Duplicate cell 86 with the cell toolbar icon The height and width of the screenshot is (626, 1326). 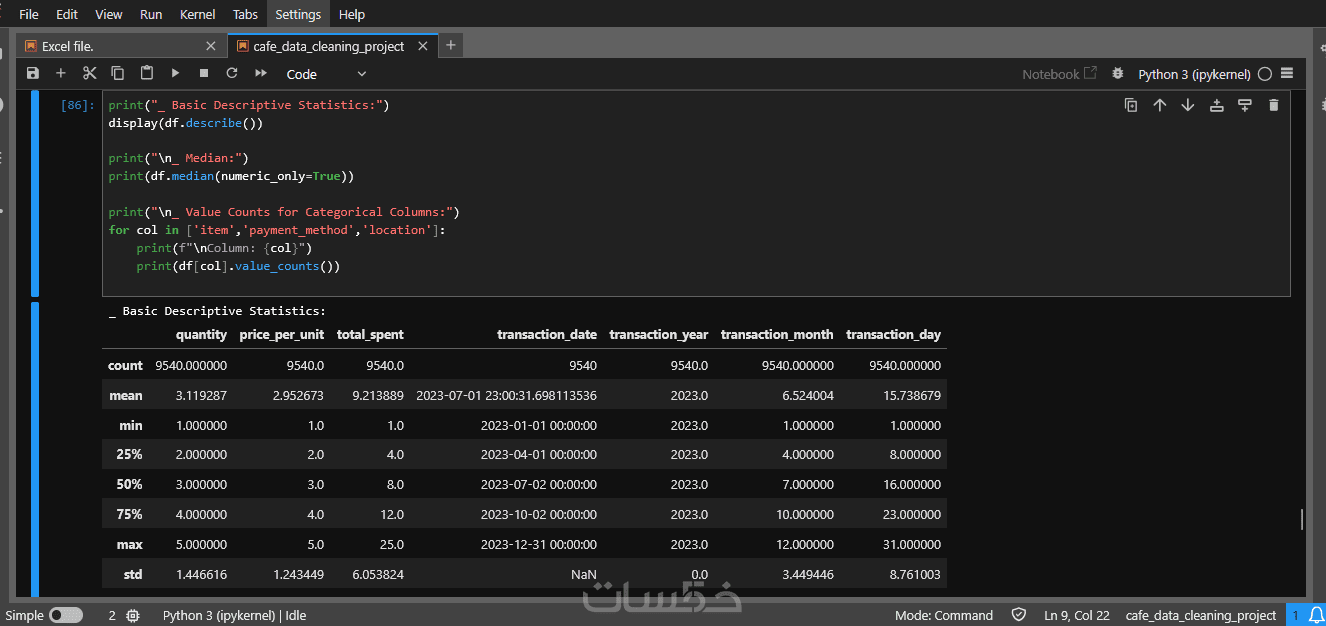(1131, 105)
